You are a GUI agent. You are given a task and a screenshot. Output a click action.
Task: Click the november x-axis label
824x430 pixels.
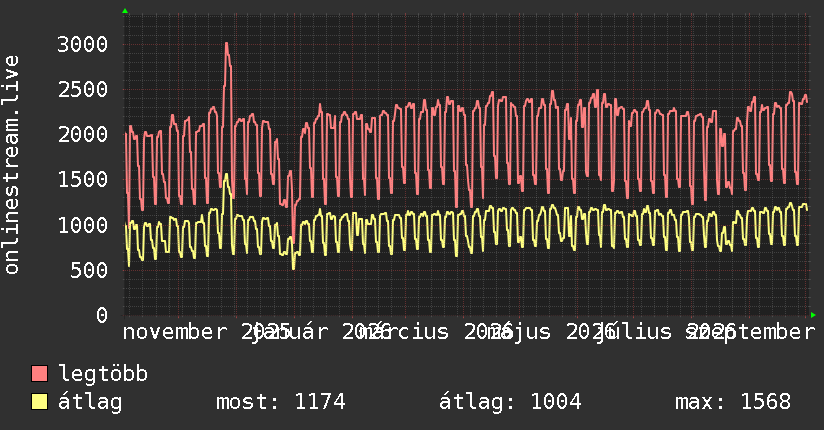[175, 332]
